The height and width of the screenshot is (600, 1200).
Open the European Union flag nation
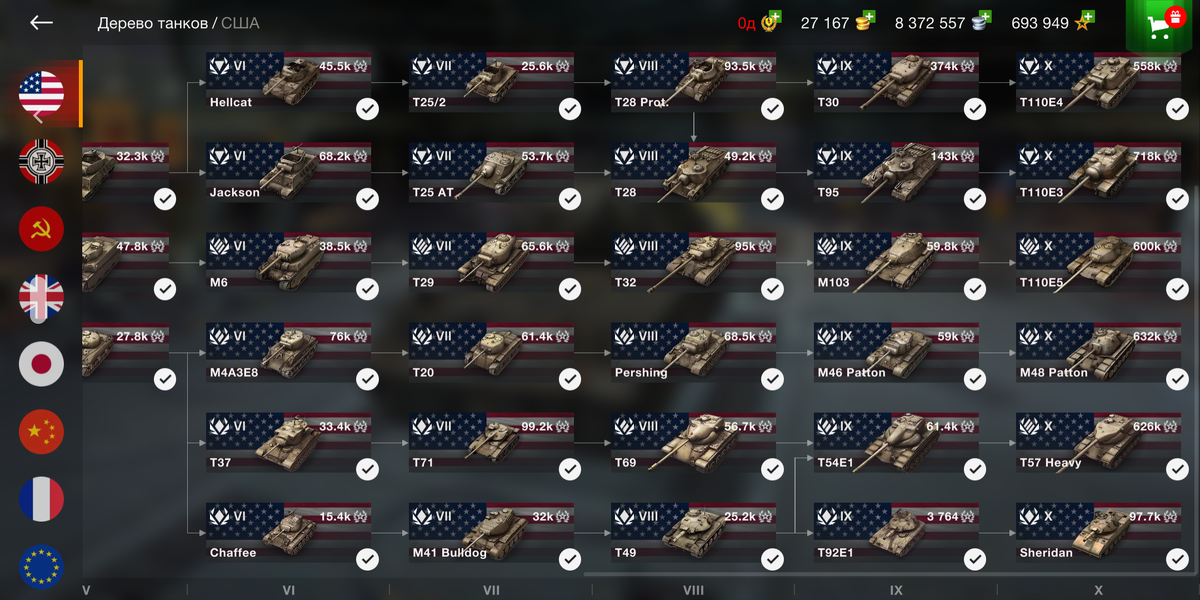[x=41, y=566]
